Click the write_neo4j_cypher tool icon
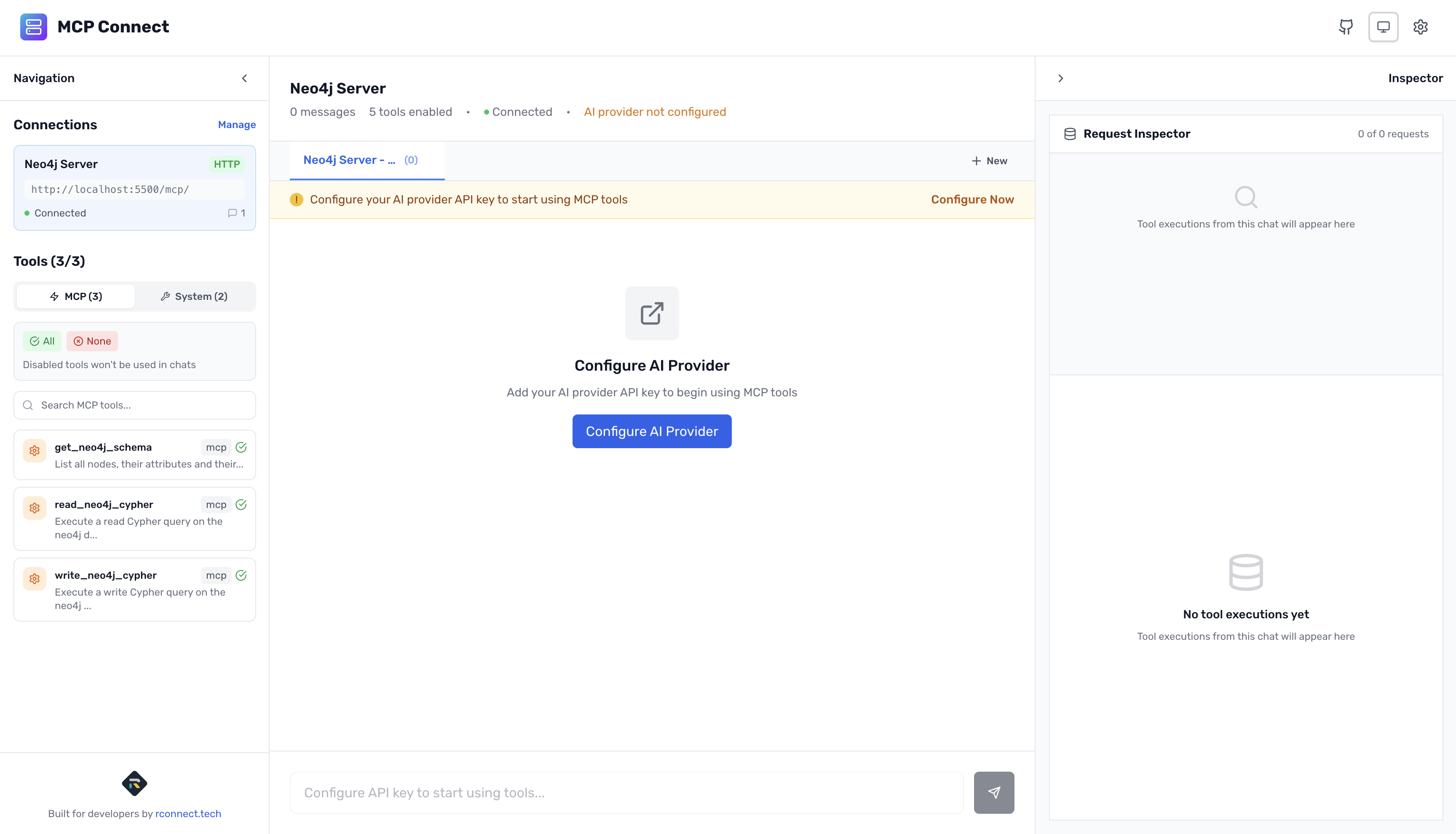 pyautogui.click(x=34, y=578)
